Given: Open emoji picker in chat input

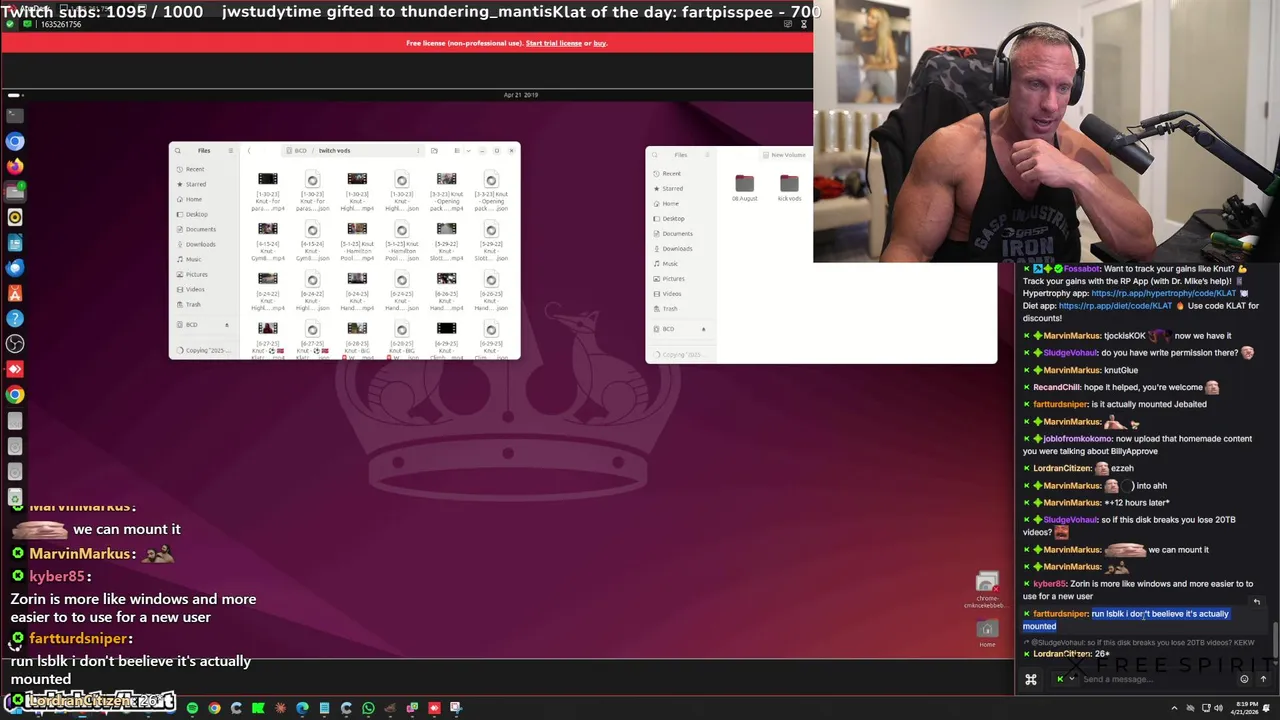Looking at the screenshot, I should pyautogui.click(x=1244, y=679).
